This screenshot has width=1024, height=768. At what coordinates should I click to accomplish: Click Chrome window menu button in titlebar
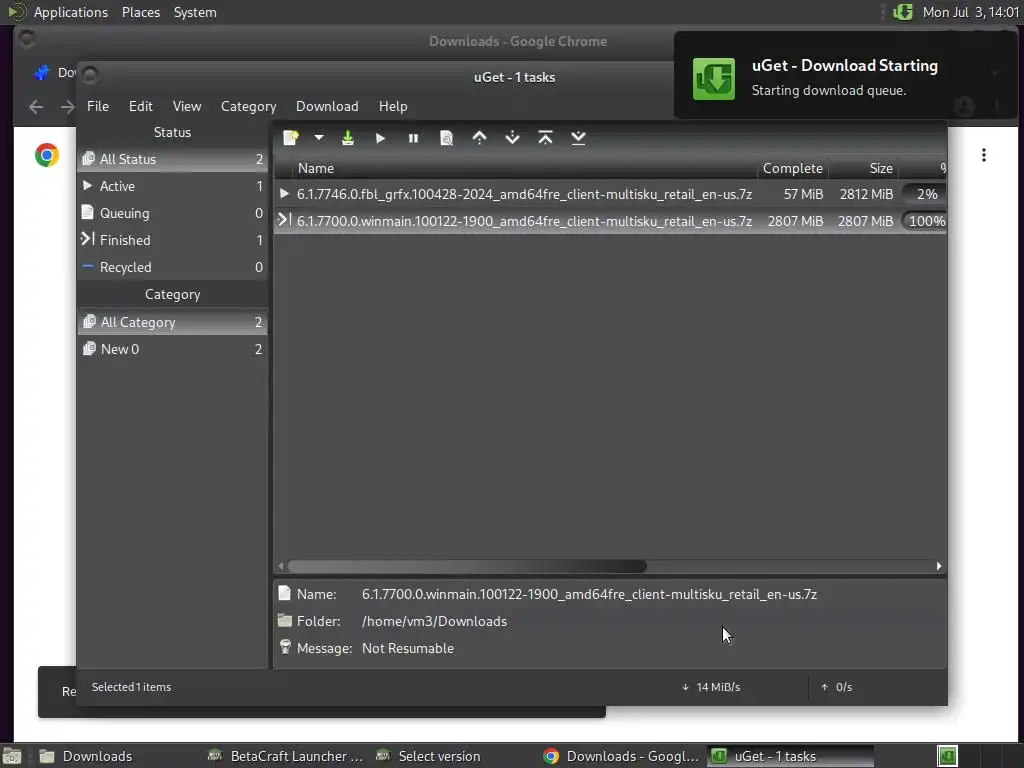(27, 40)
